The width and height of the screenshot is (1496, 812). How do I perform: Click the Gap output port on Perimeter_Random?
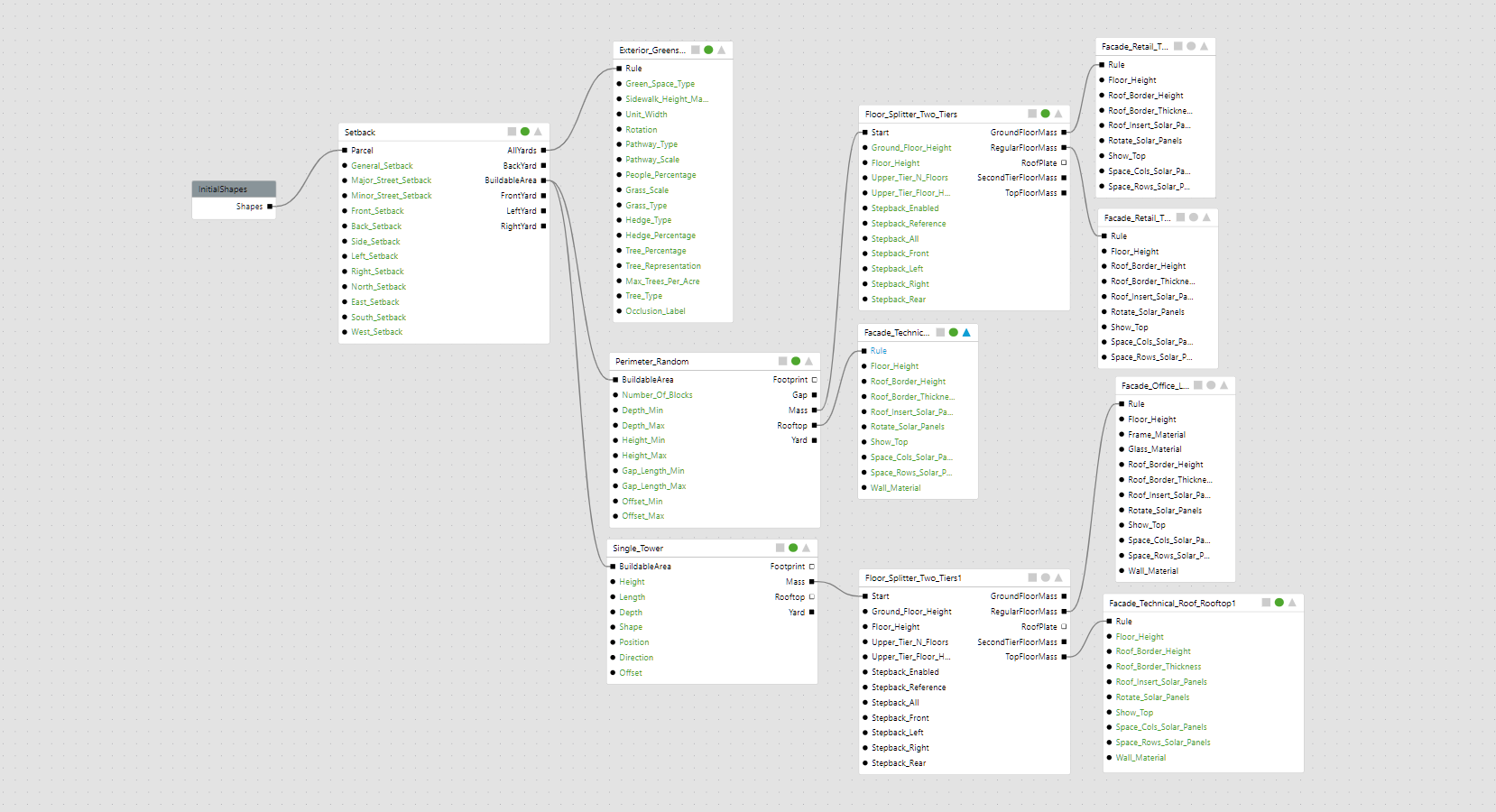coord(814,395)
